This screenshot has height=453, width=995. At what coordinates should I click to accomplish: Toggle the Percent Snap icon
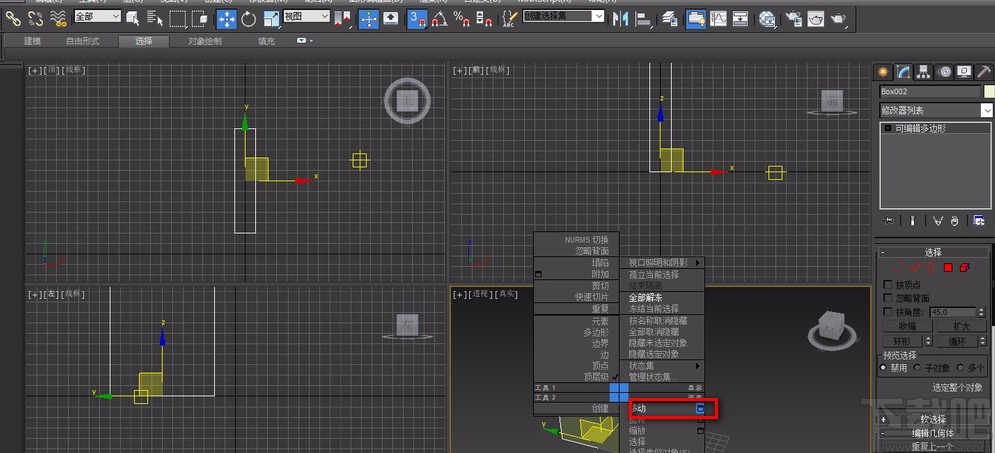[461, 20]
